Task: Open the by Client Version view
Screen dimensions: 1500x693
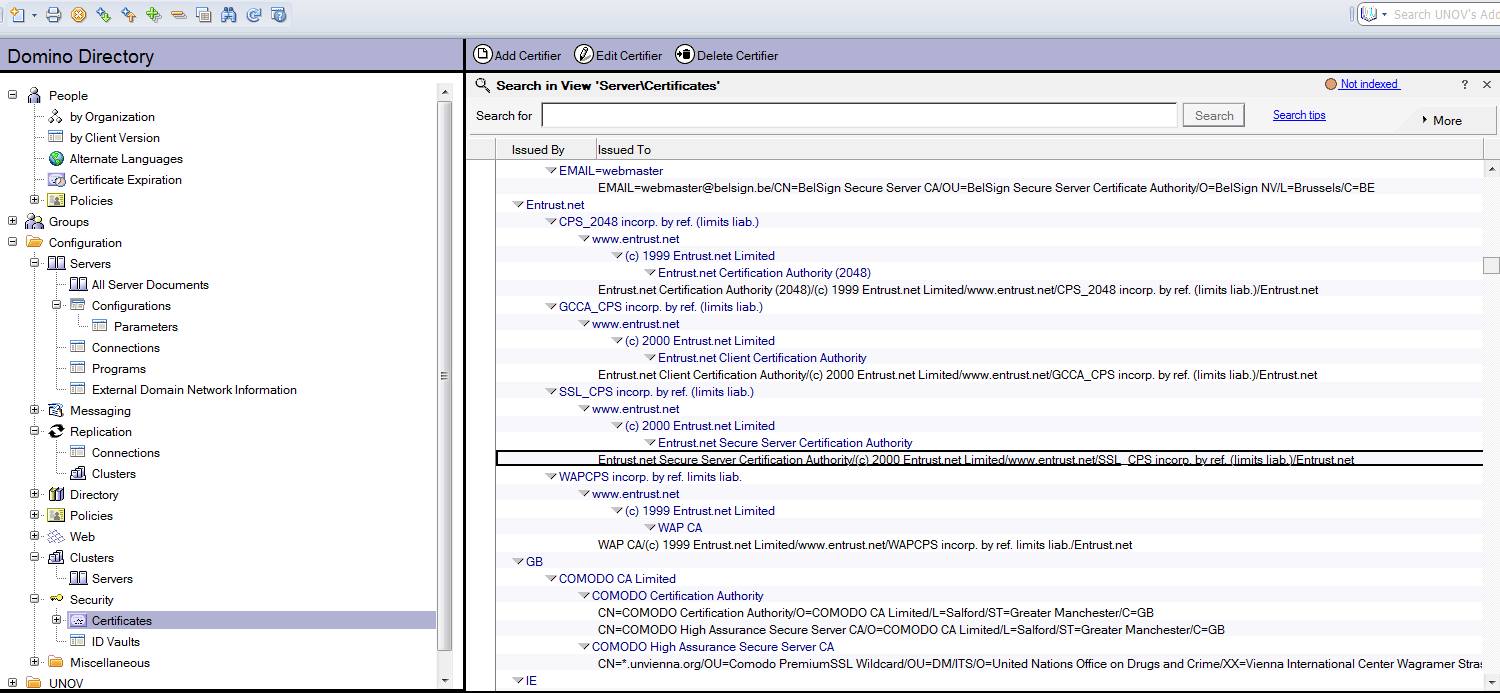Action: click(114, 137)
